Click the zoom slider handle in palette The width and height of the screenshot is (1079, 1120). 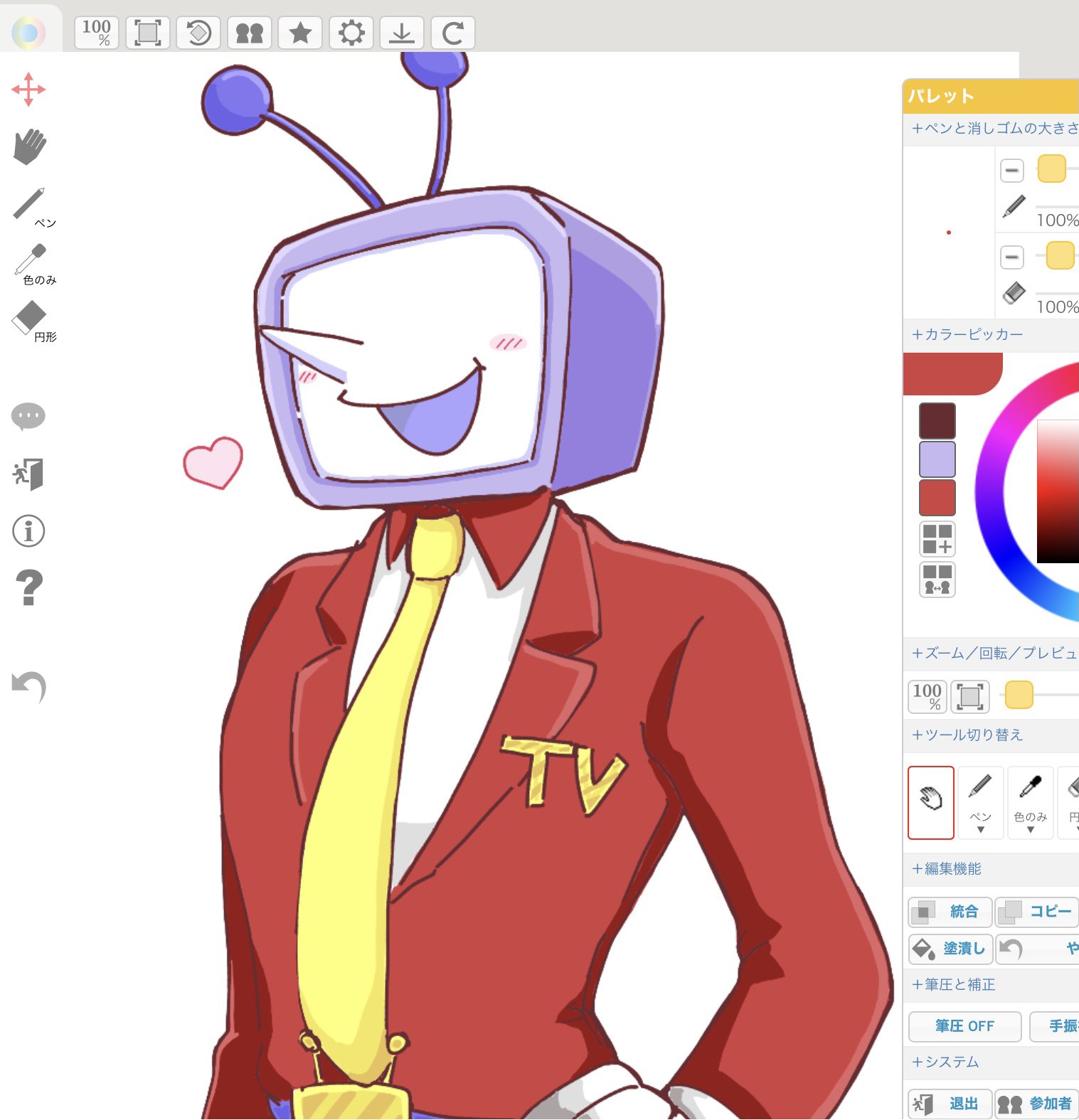[x=1019, y=695]
